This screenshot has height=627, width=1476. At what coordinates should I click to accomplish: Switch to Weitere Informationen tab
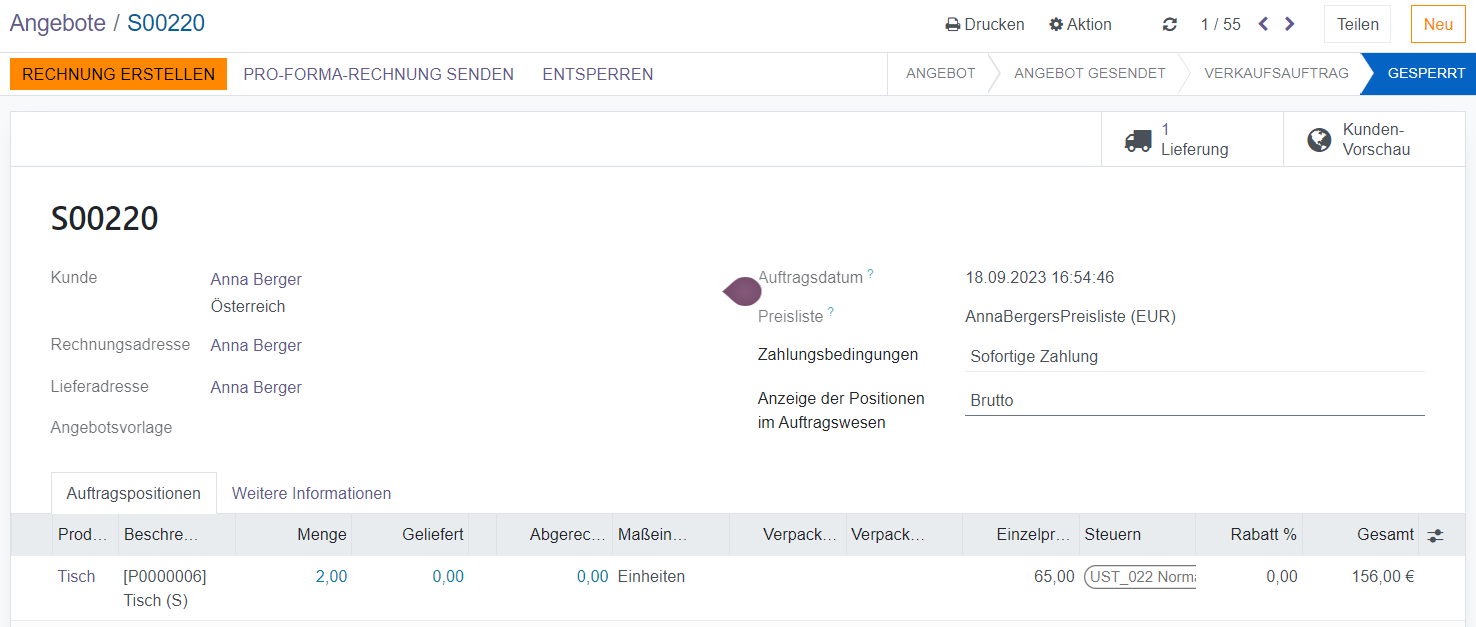(x=311, y=493)
